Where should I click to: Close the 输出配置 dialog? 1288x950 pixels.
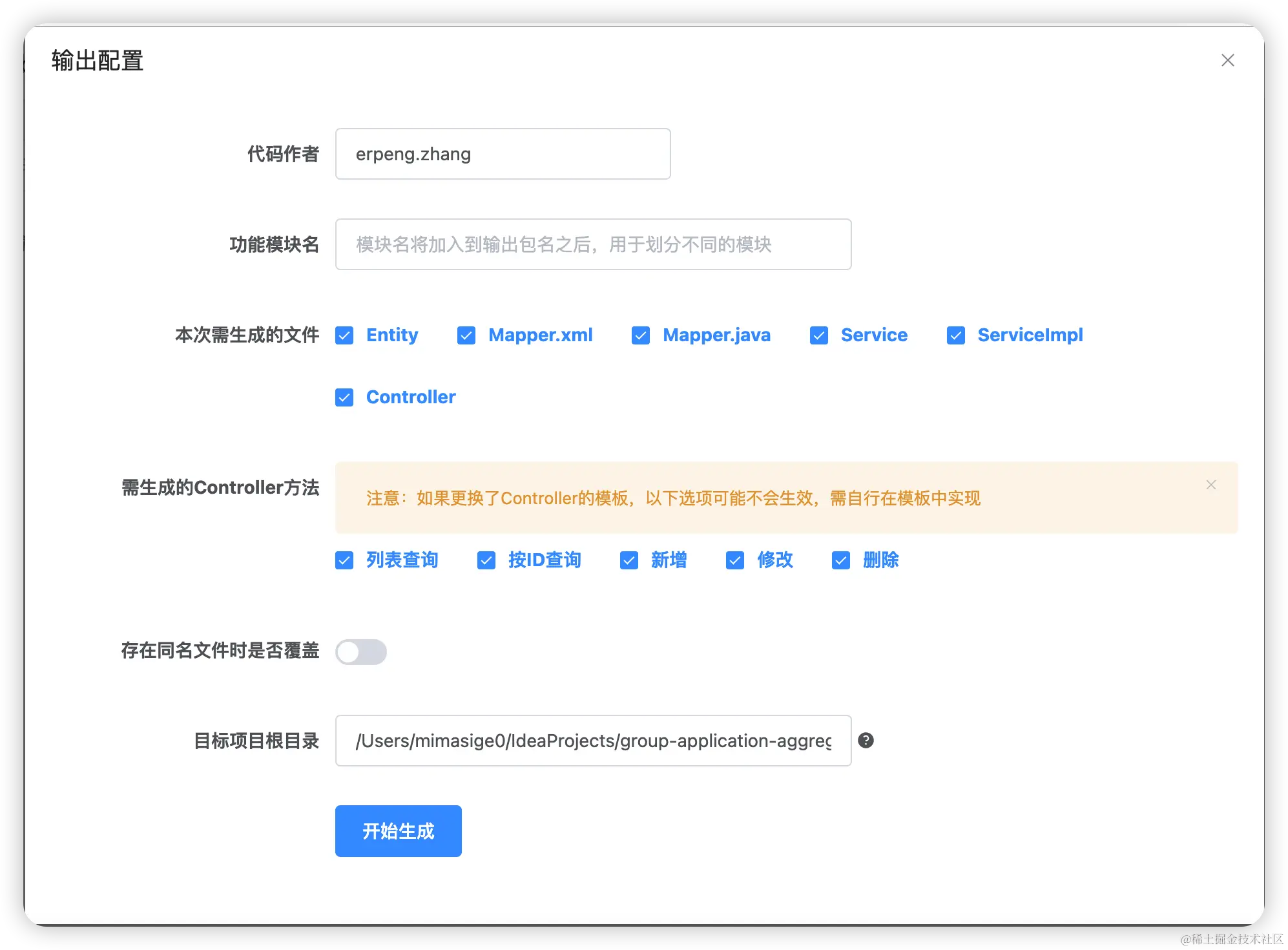(1227, 60)
